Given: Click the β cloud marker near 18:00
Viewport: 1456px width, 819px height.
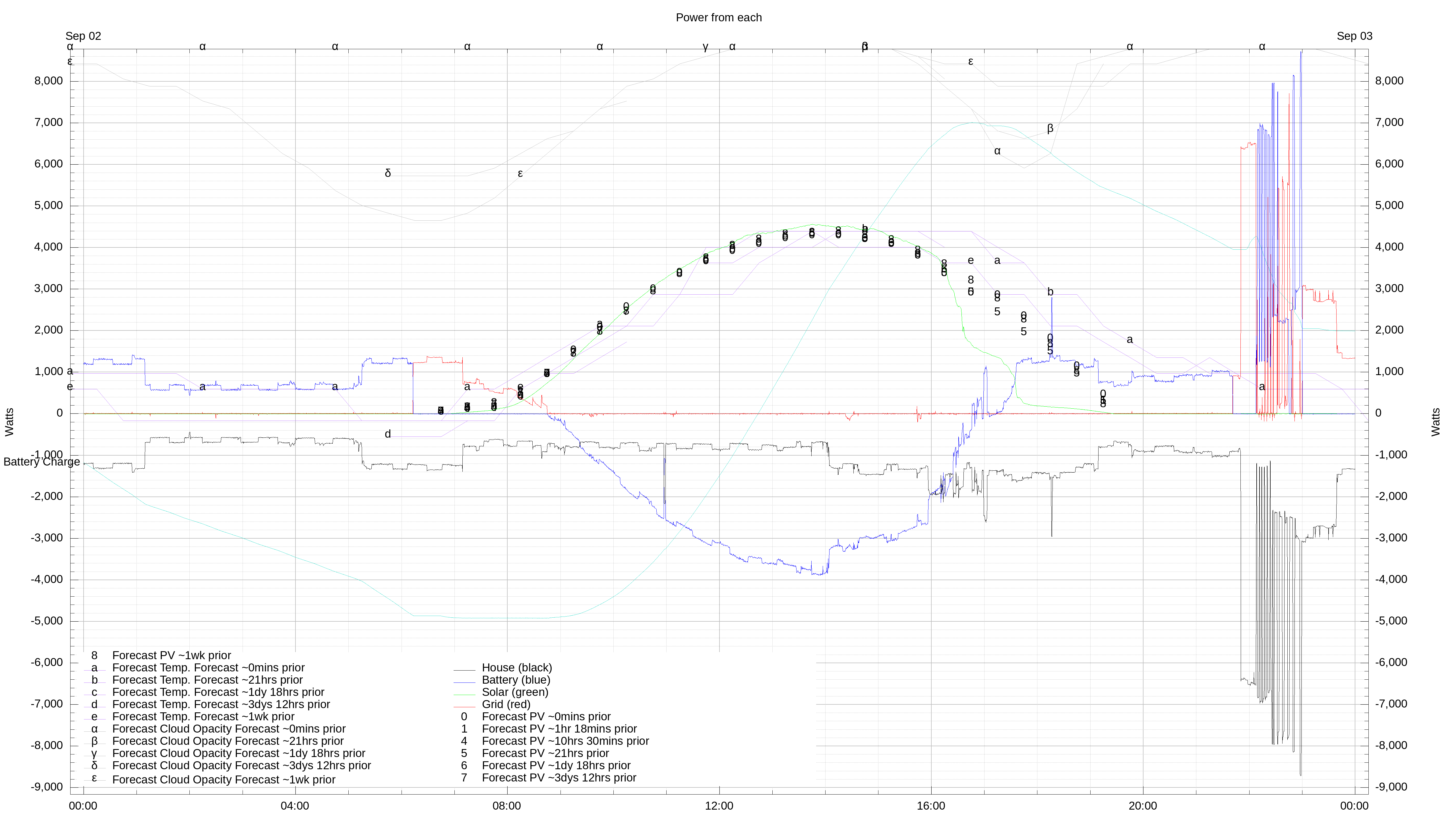Looking at the screenshot, I should (x=1050, y=128).
